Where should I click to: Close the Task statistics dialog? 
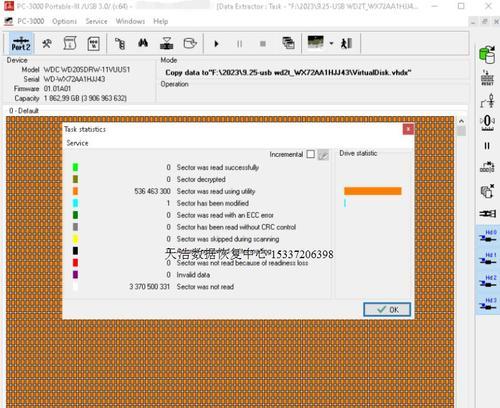[408, 129]
